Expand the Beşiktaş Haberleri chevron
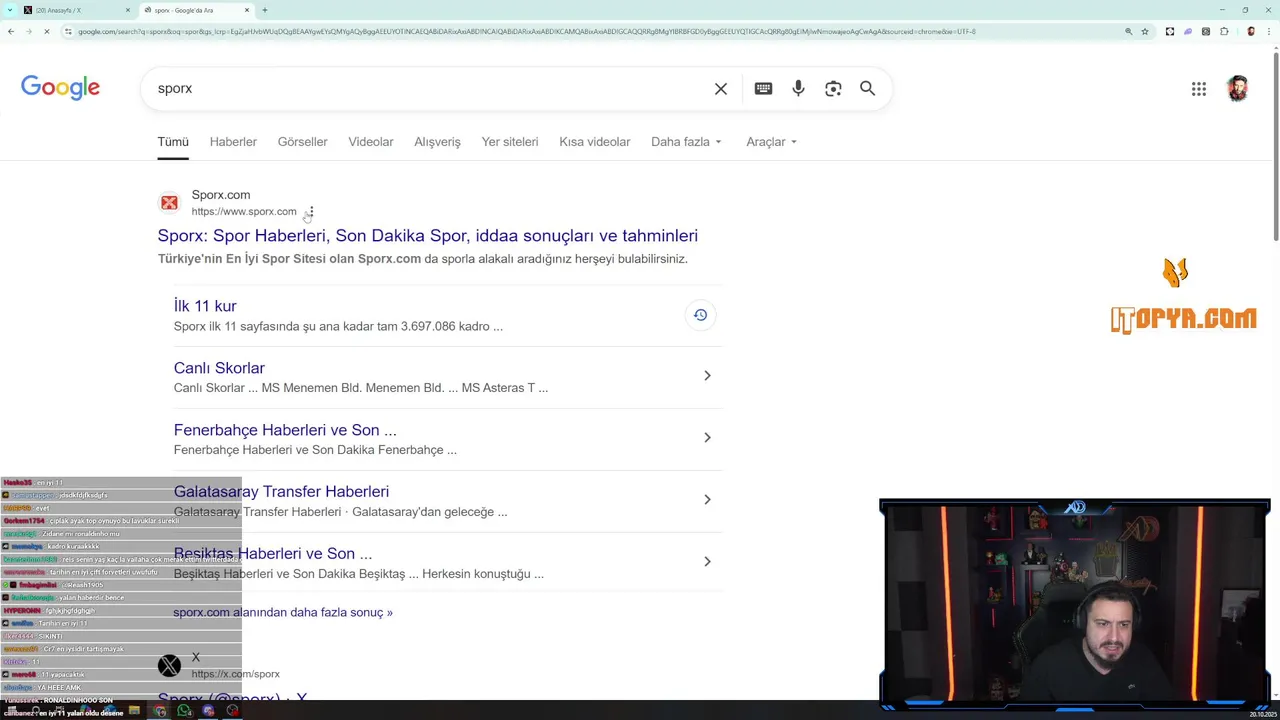 click(x=707, y=562)
